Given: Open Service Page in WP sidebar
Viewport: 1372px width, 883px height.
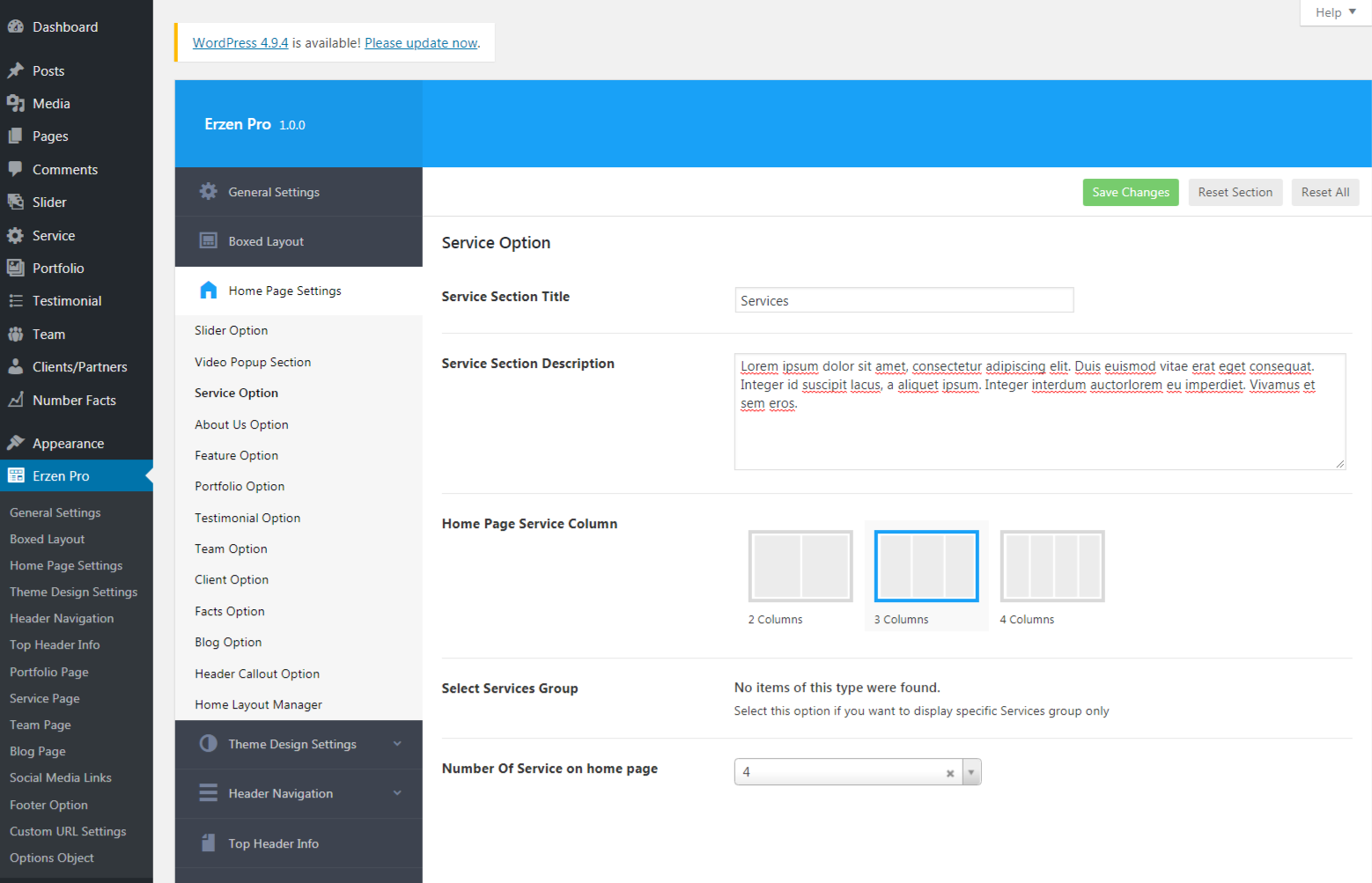Looking at the screenshot, I should (45, 698).
